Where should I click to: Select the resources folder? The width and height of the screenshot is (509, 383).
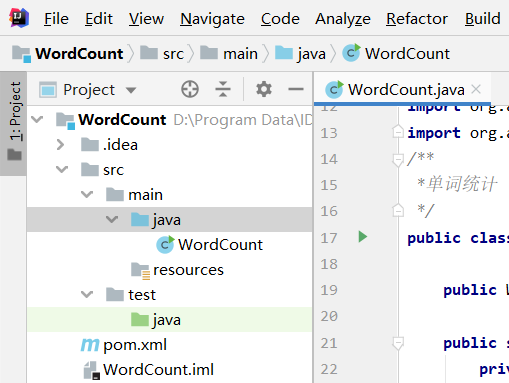[x=169, y=270]
